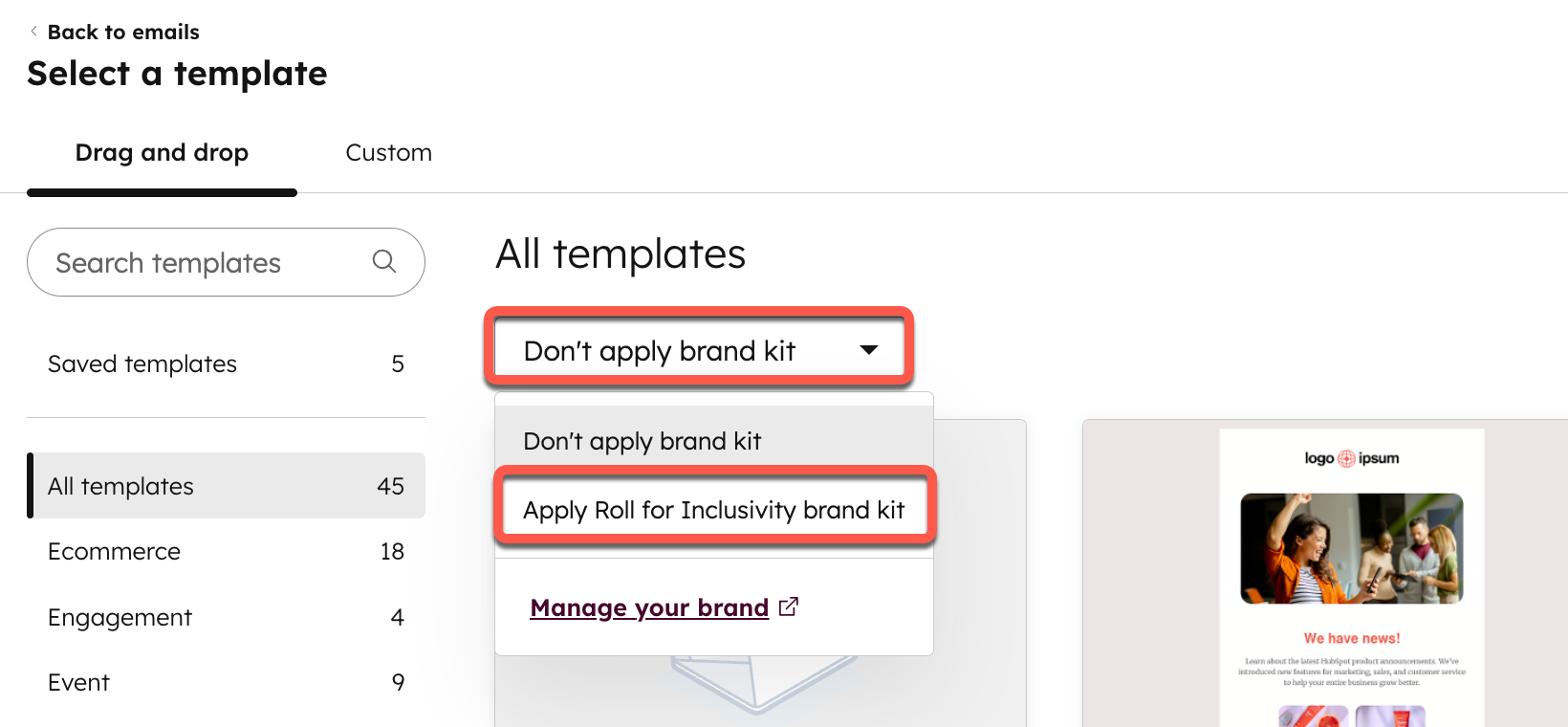Choose Apply Roll for Inclusivity brand kit
Screen dimensions: 1568x727
(x=713, y=510)
